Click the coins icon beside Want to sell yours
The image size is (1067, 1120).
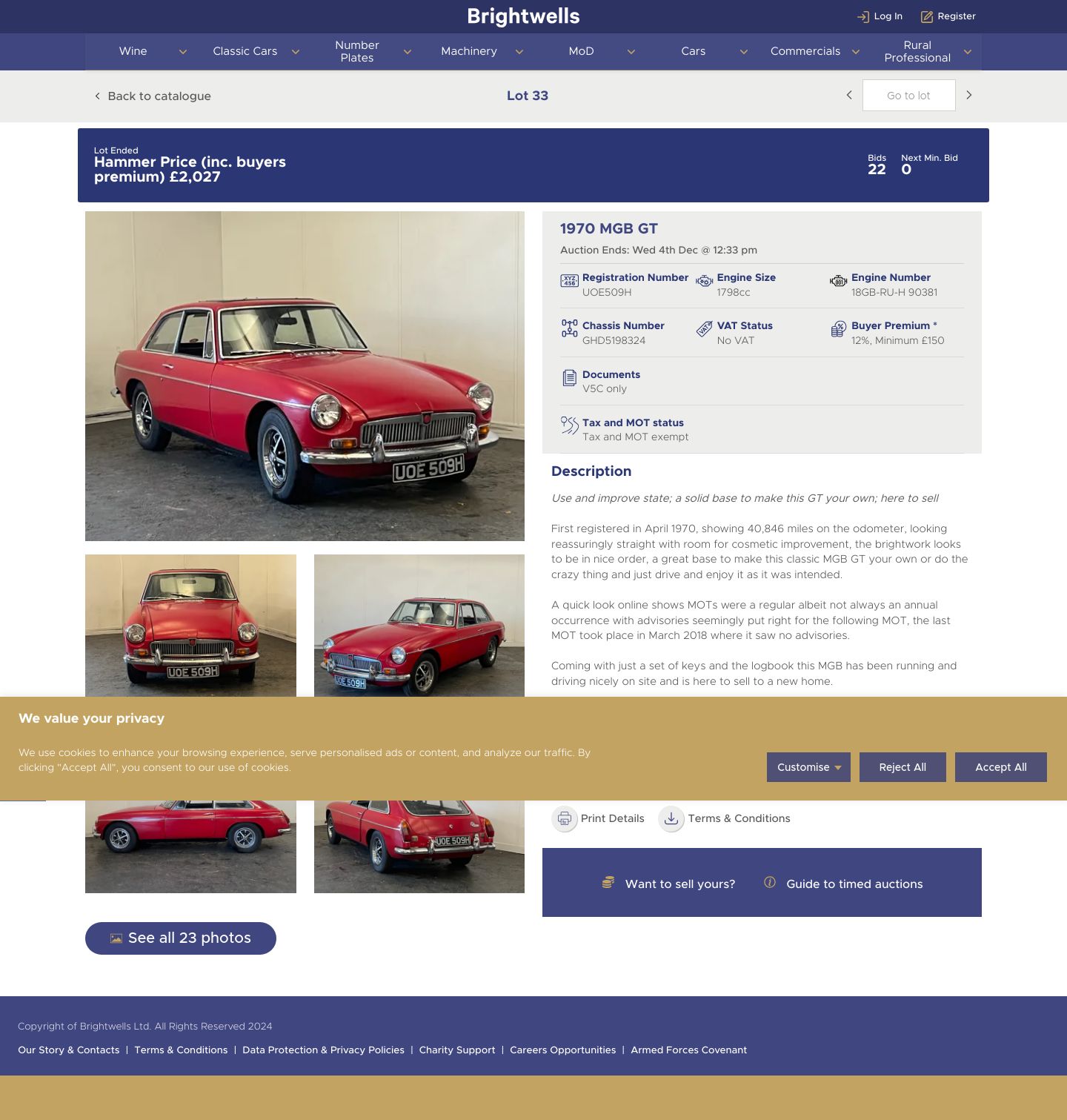click(x=608, y=882)
